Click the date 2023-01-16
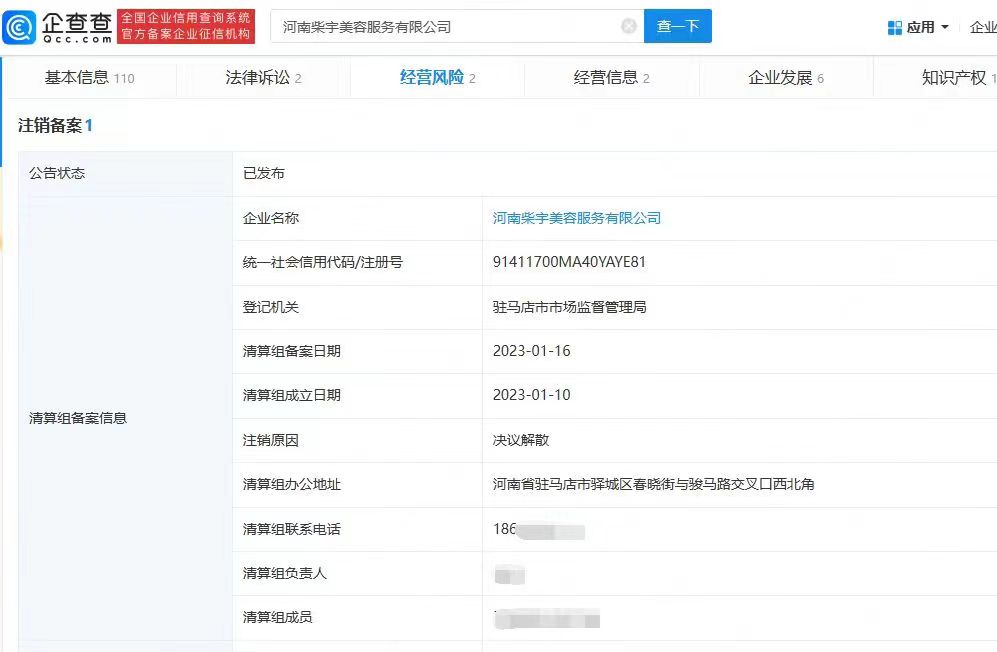997x652 pixels. 532,350
